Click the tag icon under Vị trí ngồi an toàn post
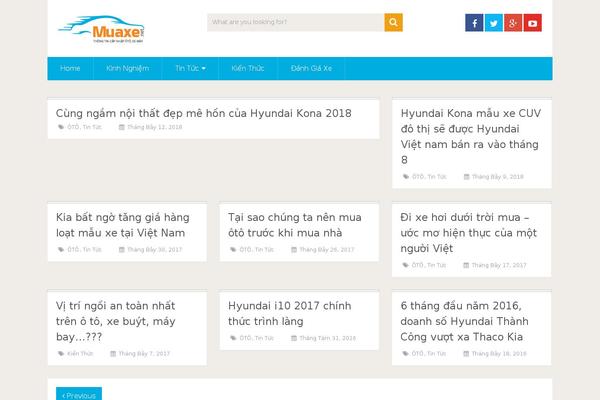The image size is (600, 400). pyautogui.click(x=61, y=353)
